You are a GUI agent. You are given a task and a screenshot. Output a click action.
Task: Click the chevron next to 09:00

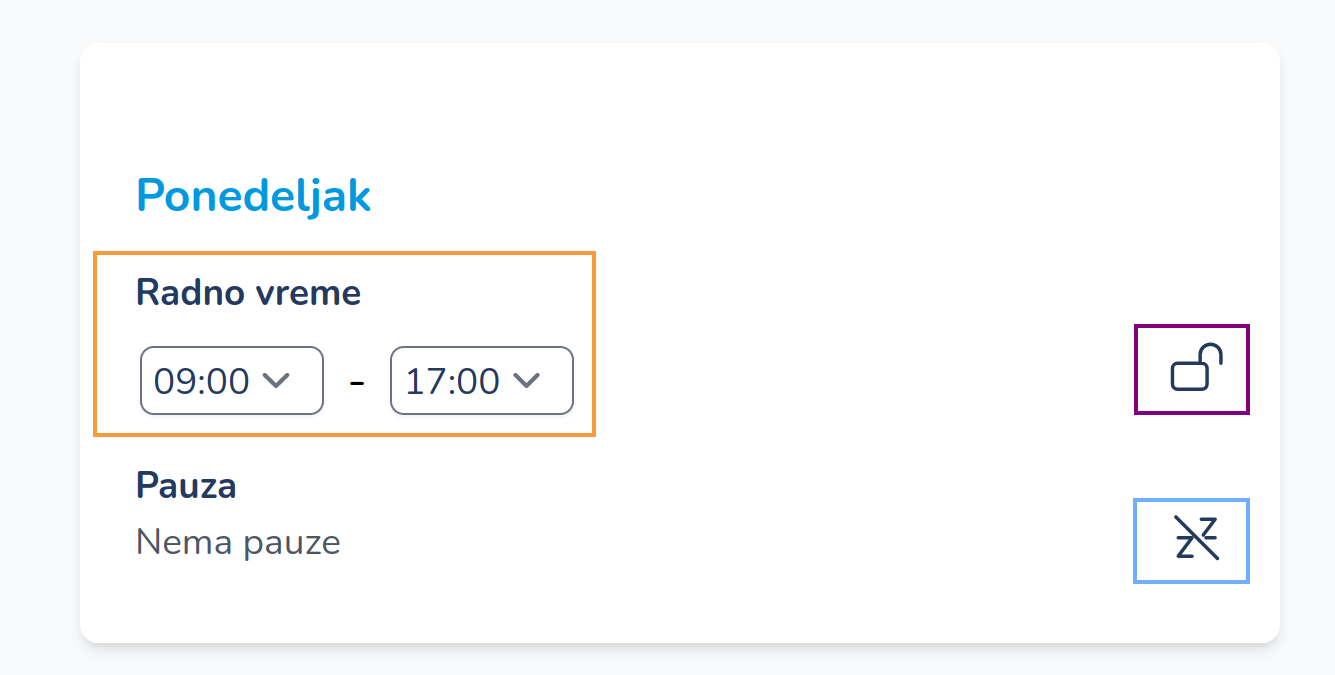(275, 380)
